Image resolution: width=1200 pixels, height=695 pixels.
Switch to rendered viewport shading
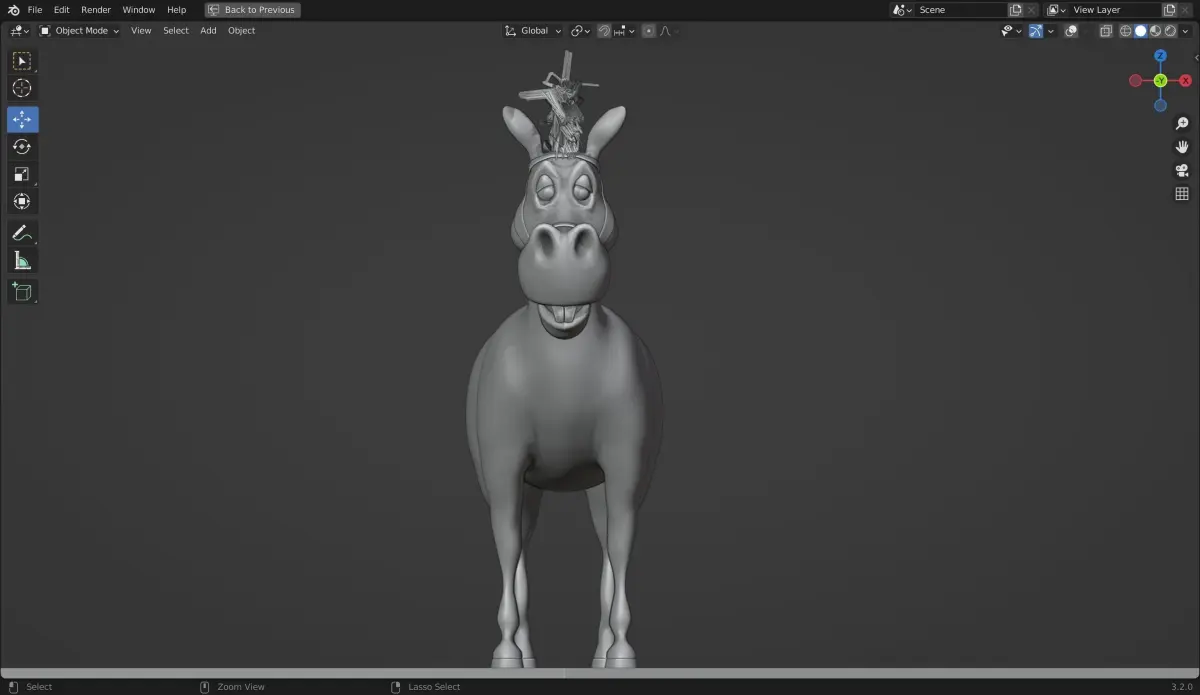pos(1170,31)
